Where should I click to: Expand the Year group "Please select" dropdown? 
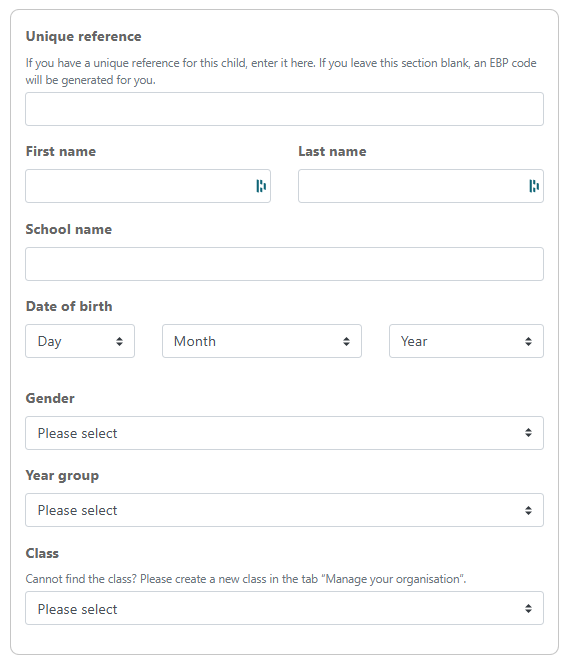pyautogui.click(x=285, y=510)
